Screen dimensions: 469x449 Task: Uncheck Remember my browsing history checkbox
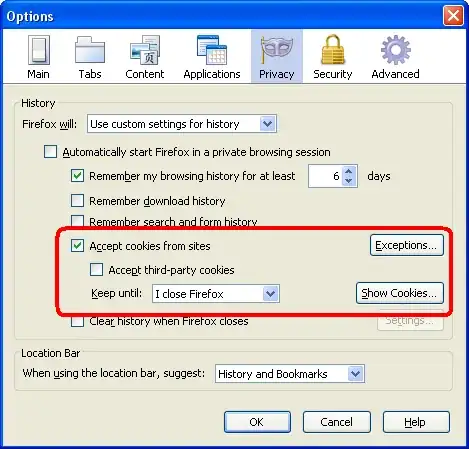coord(77,175)
